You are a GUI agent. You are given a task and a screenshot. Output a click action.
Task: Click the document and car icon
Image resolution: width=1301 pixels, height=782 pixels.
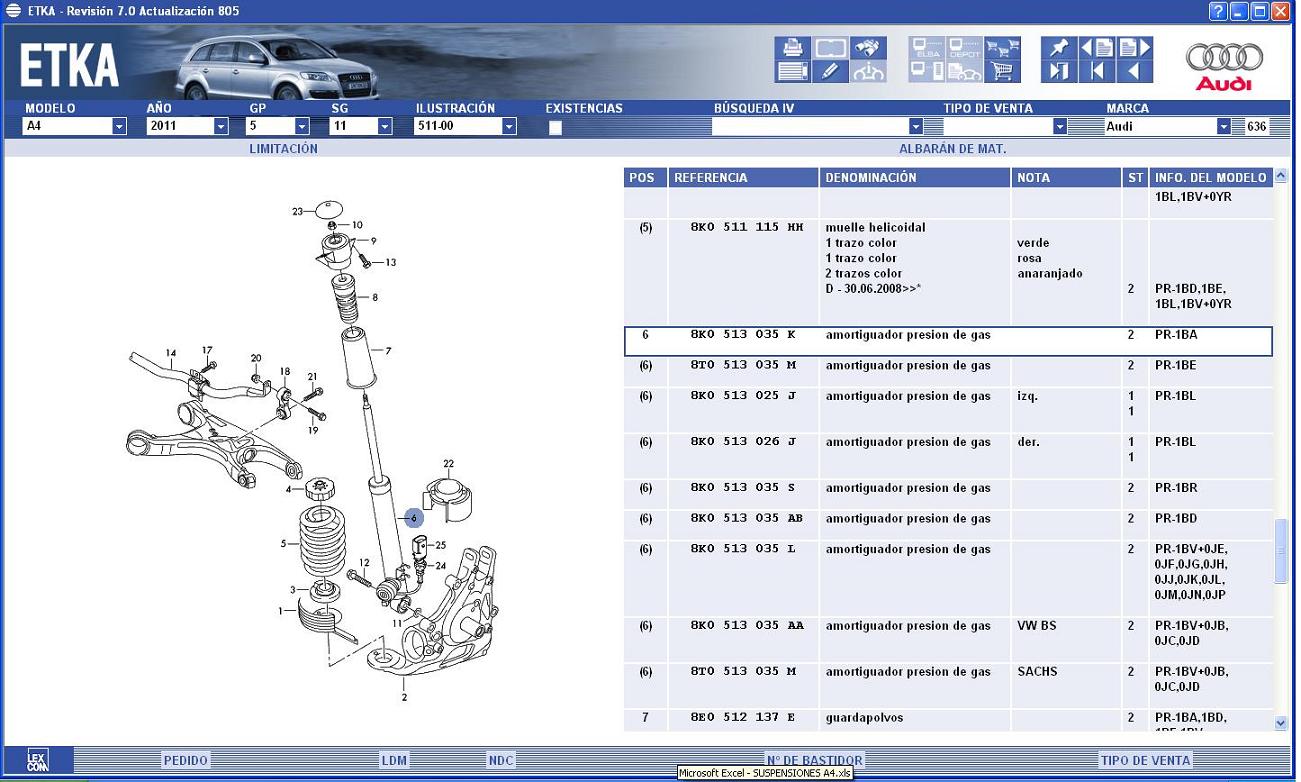pos(964,72)
